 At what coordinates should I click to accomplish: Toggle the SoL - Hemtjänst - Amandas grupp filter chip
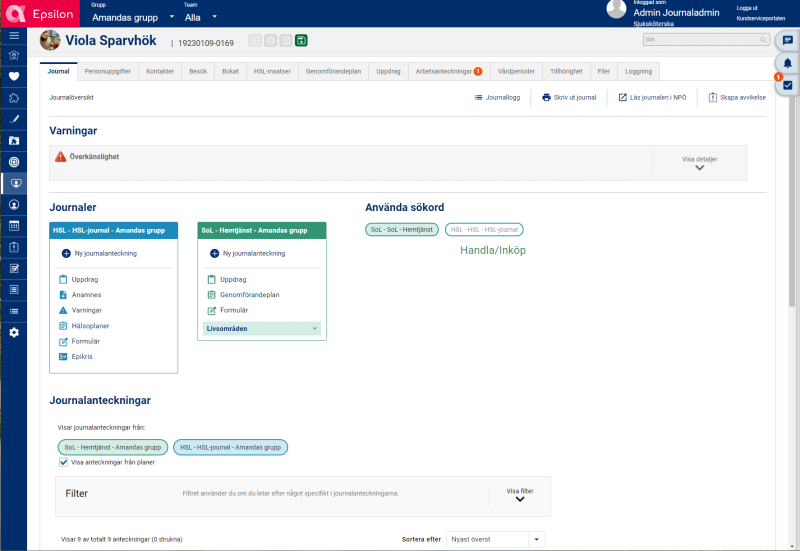click(113, 447)
